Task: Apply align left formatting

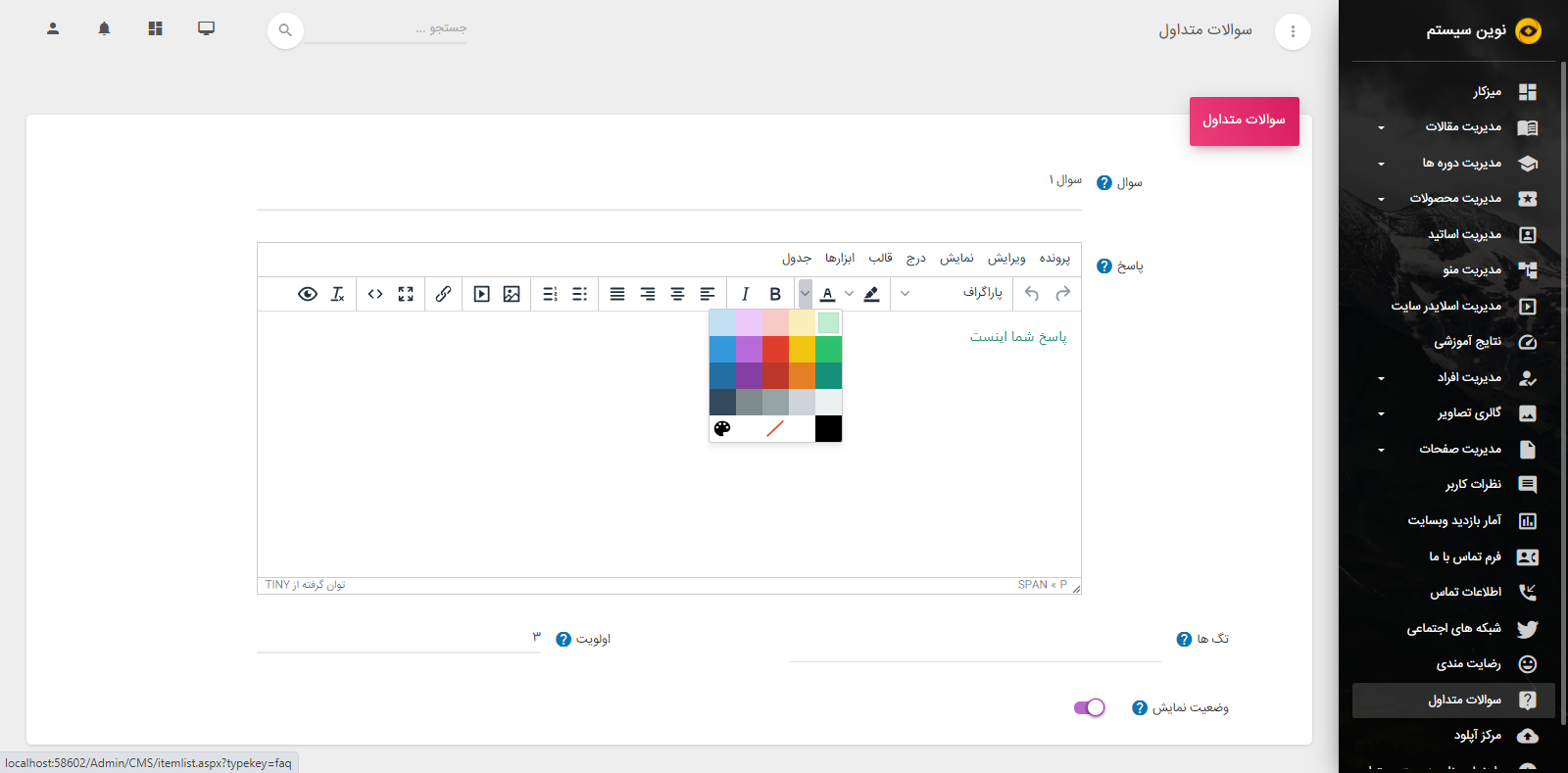Action: (708, 294)
